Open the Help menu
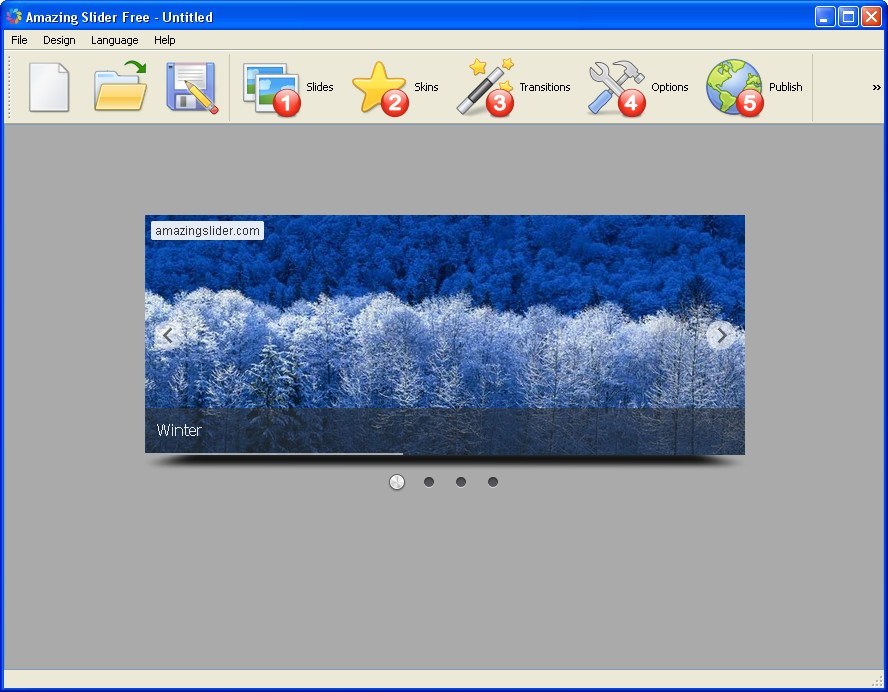Image resolution: width=888 pixels, height=692 pixels. tap(164, 40)
